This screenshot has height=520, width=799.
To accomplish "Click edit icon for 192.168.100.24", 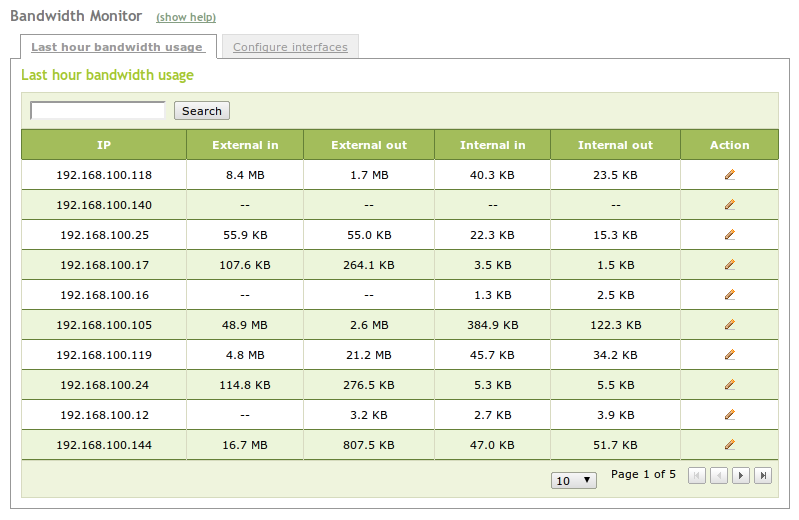I will [x=729, y=385].
